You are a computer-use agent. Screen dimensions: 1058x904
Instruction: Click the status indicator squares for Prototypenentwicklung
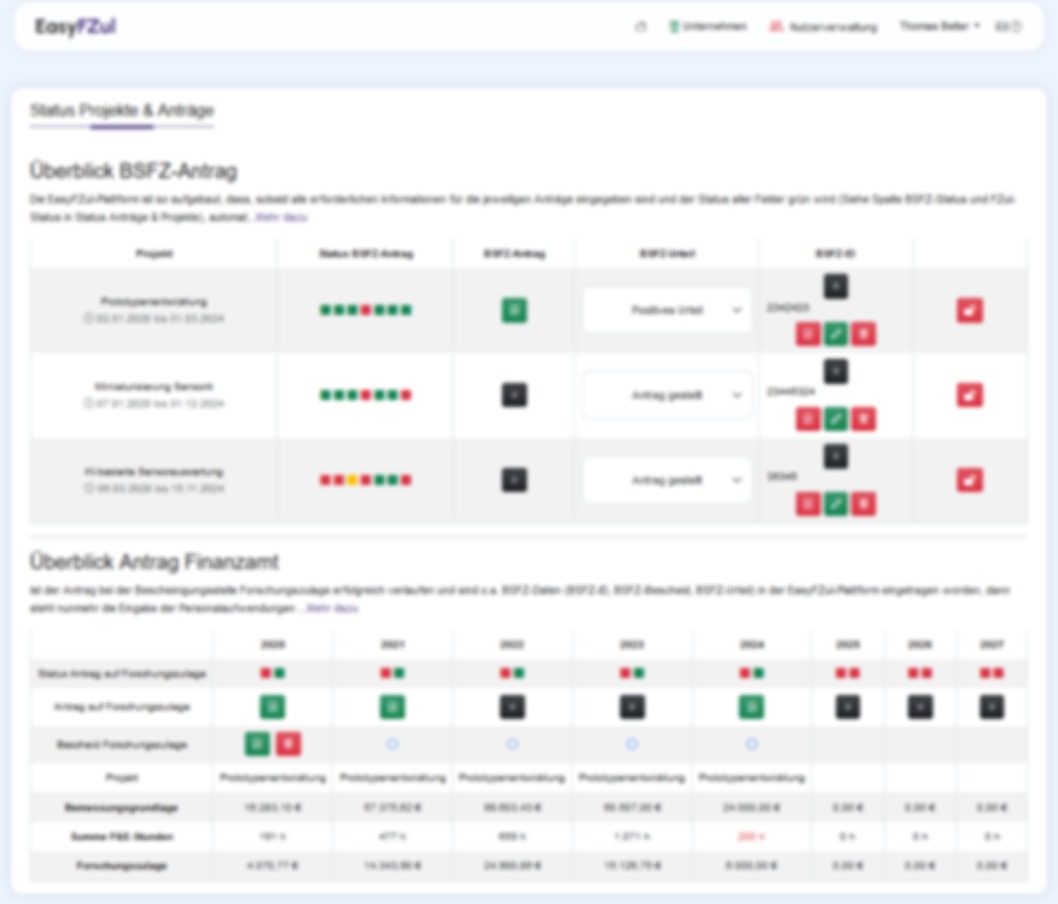click(x=365, y=310)
